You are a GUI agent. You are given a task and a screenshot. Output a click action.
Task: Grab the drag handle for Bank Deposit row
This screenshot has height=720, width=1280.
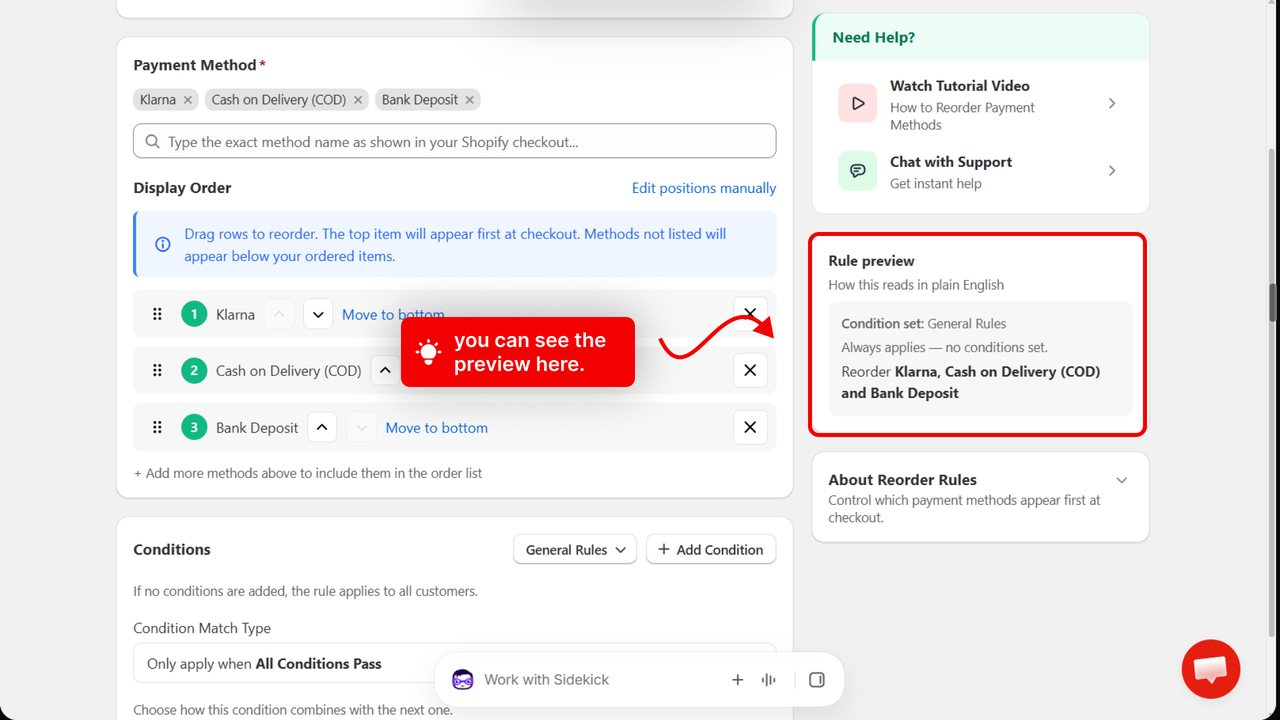click(157, 427)
